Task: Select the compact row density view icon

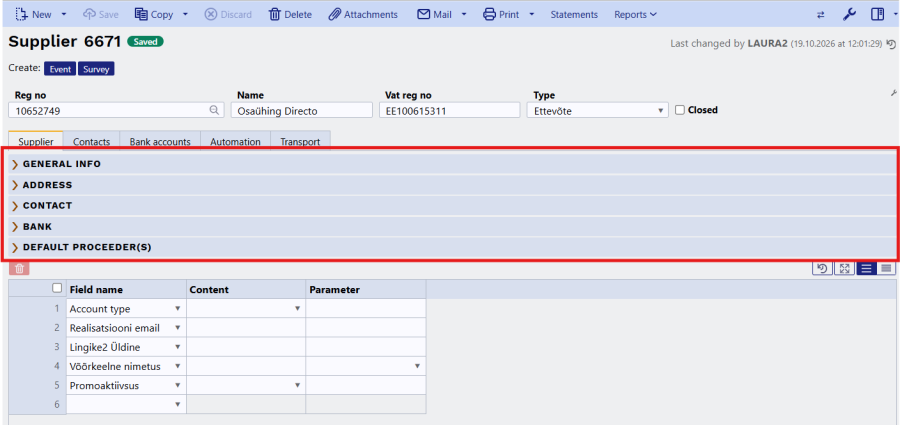Action: (x=886, y=268)
